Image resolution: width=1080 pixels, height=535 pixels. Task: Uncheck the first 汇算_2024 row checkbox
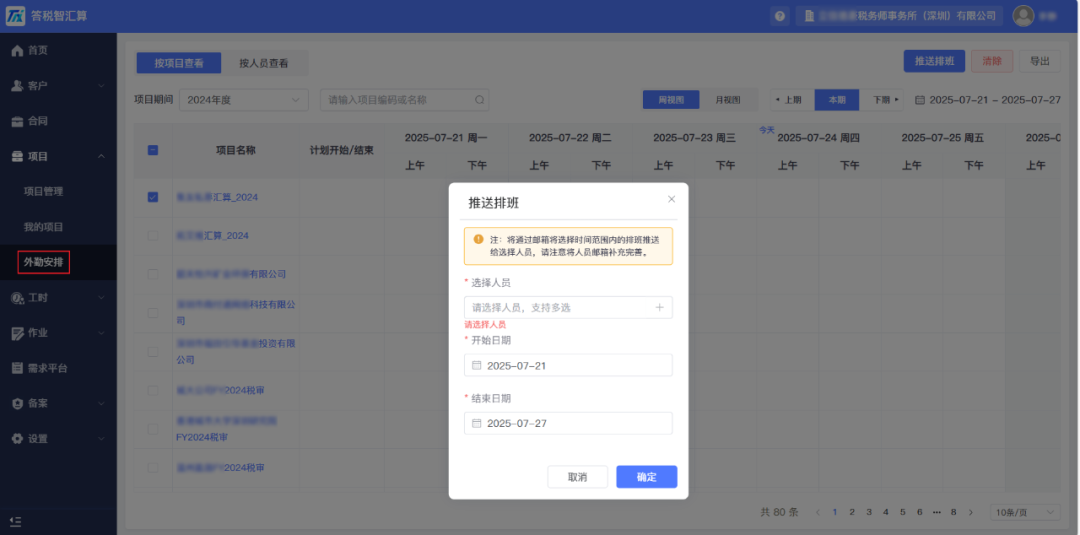pyautogui.click(x=153, y=197)
